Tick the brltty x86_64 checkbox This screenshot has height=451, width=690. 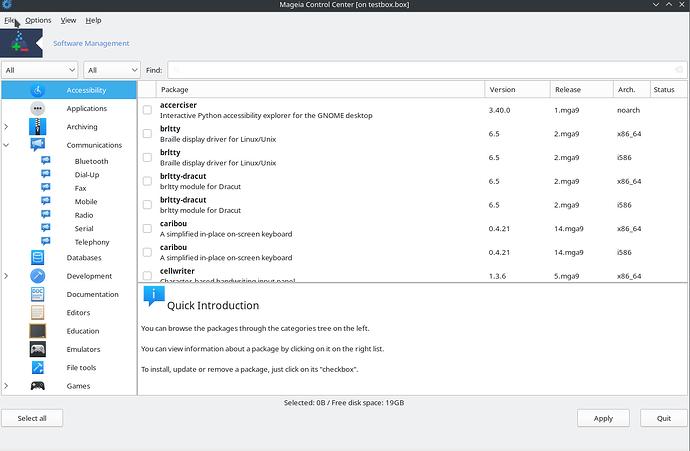click(147, 134)
